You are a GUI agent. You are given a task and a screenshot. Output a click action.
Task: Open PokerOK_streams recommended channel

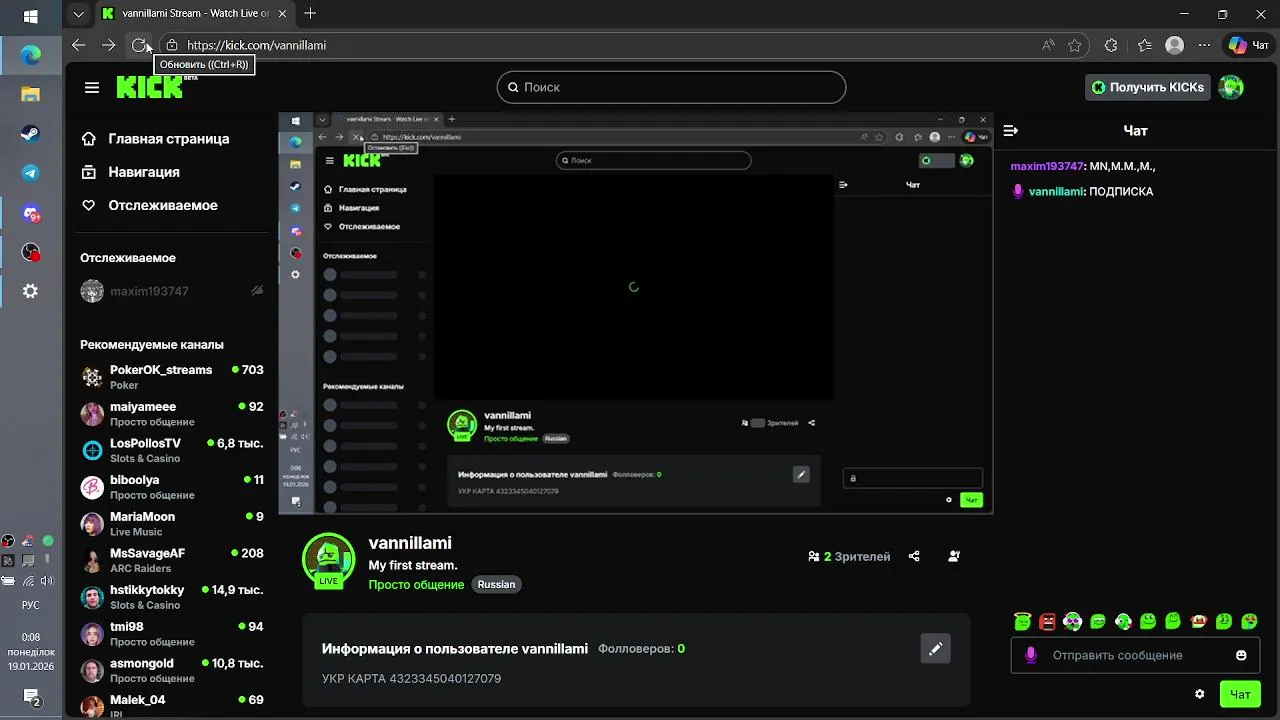[x=172, y=376]
